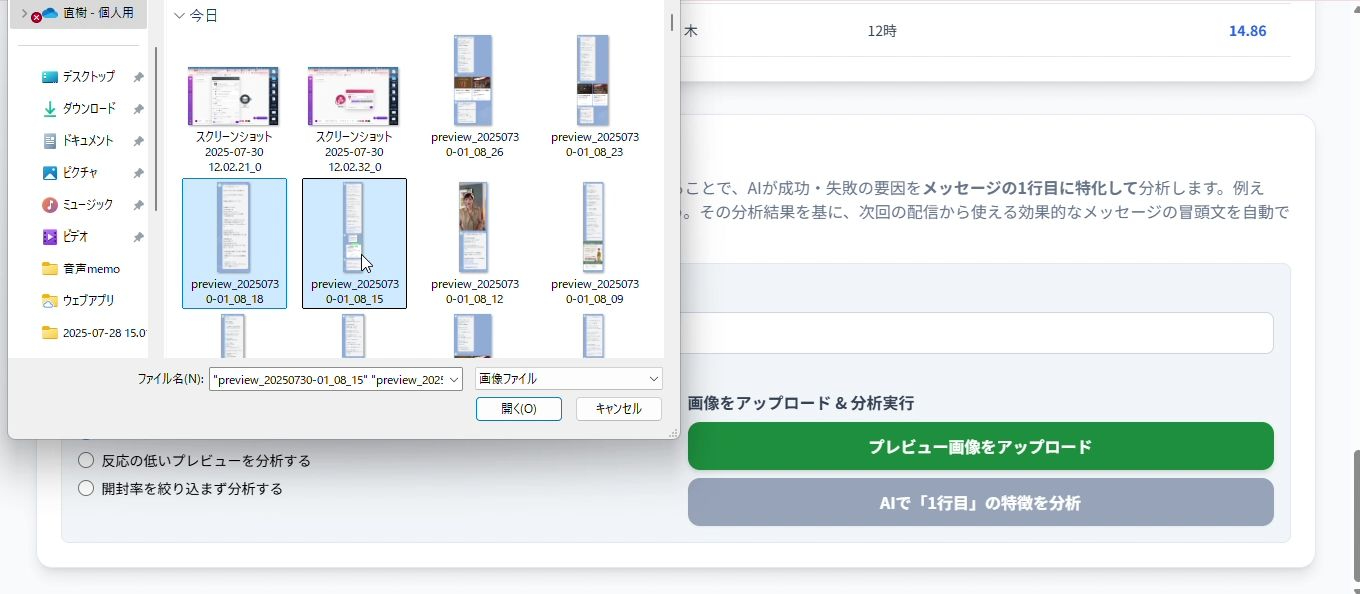Click pin icon next to ダウンロード
Image resolution: width=1360 pixels, height=594 pixels.
(138, 109)
